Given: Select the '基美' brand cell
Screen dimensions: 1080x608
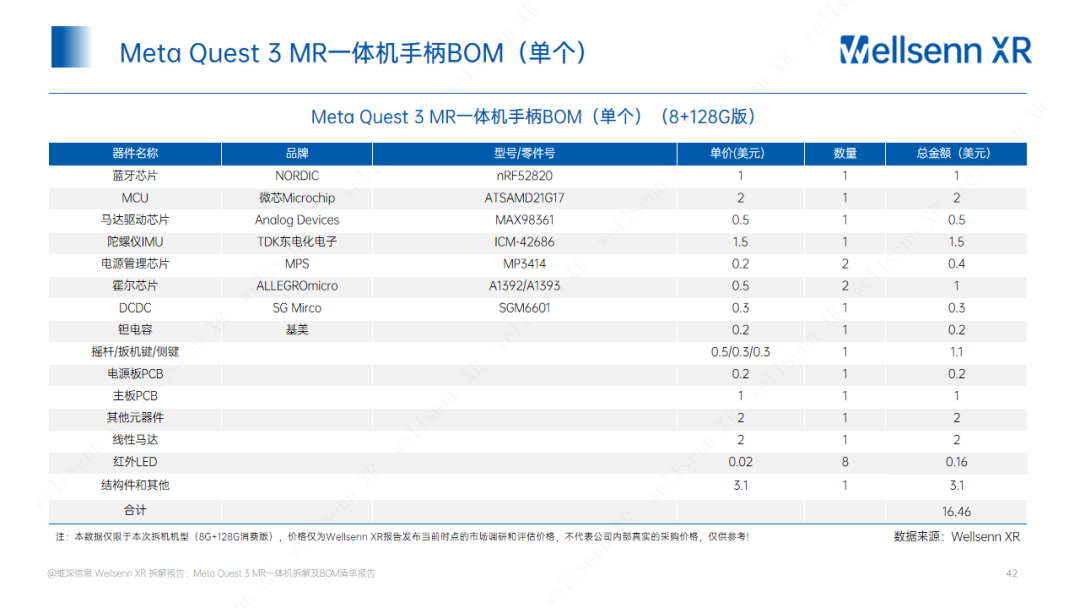Looking at the screenshot, I should point(297,330).
